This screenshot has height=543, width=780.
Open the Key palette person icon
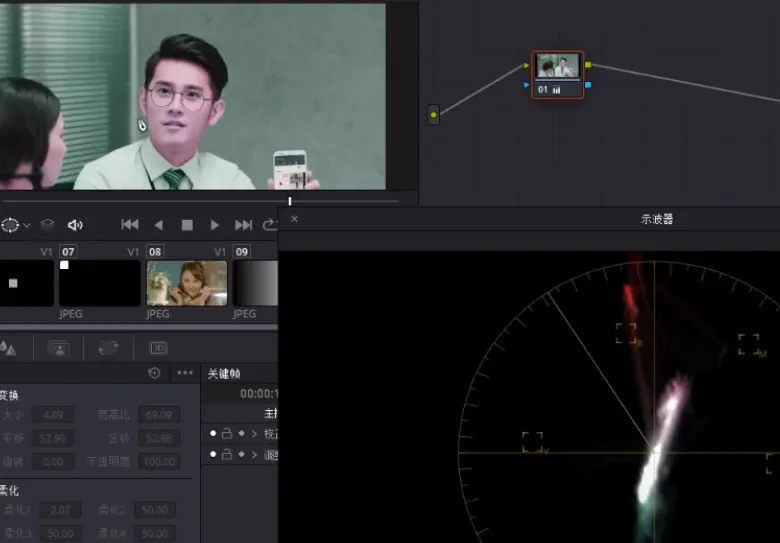tap(58, 348)
